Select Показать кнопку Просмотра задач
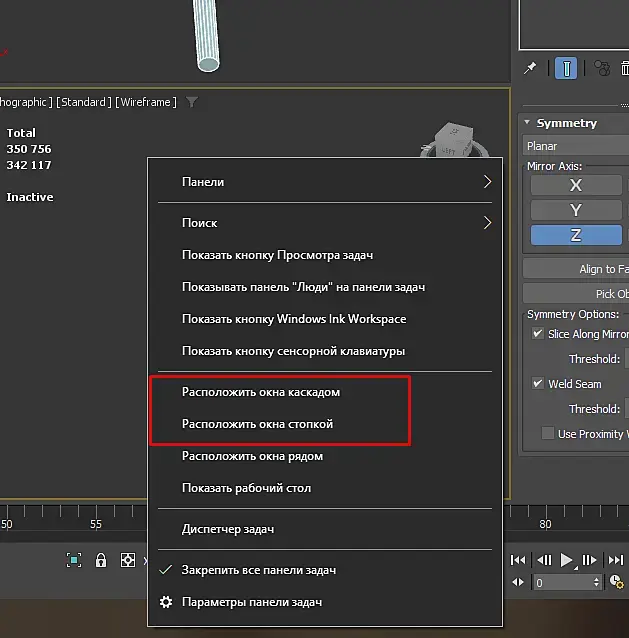Screen dimensions: 629x638 (x=325, y=255)
